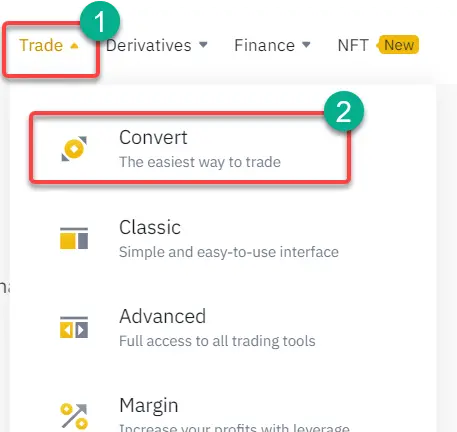
Task: Click the Margin percent arrow icon
Action: [x=74, y=416]
